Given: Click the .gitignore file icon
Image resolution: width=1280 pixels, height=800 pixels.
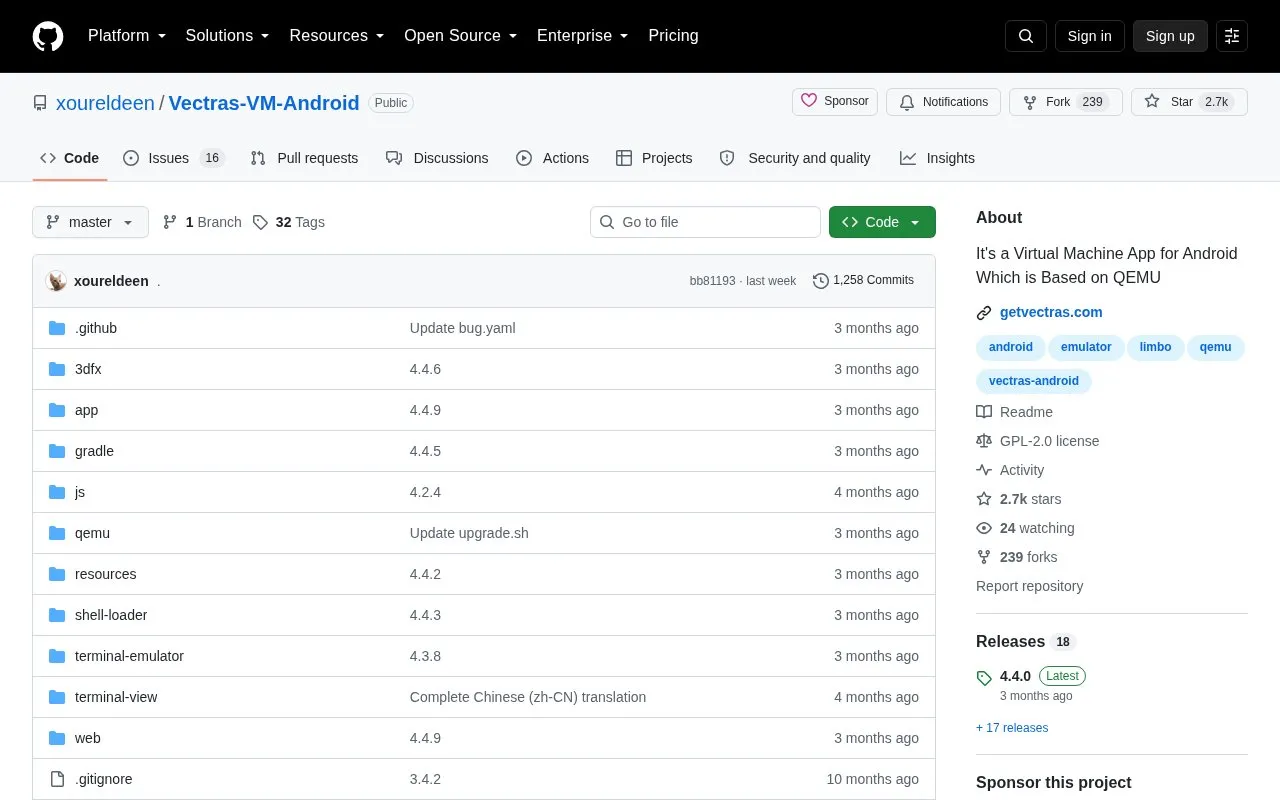Looking at the screenshot, I should [x=57, y=779].
